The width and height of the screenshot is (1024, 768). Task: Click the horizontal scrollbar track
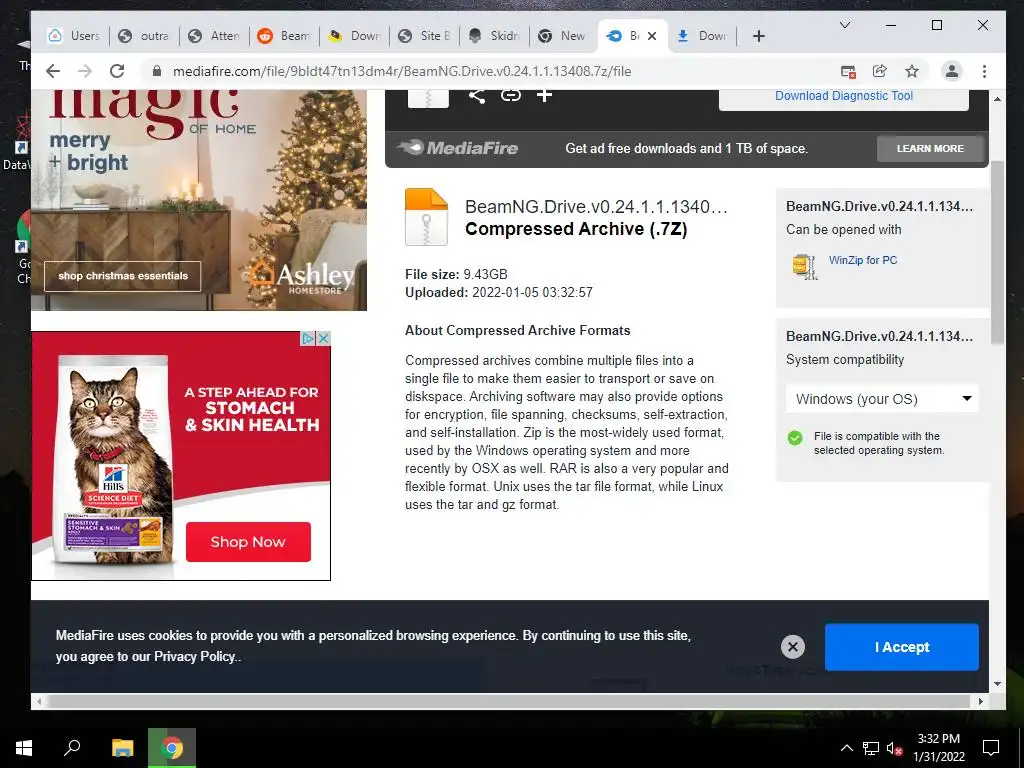509,701
